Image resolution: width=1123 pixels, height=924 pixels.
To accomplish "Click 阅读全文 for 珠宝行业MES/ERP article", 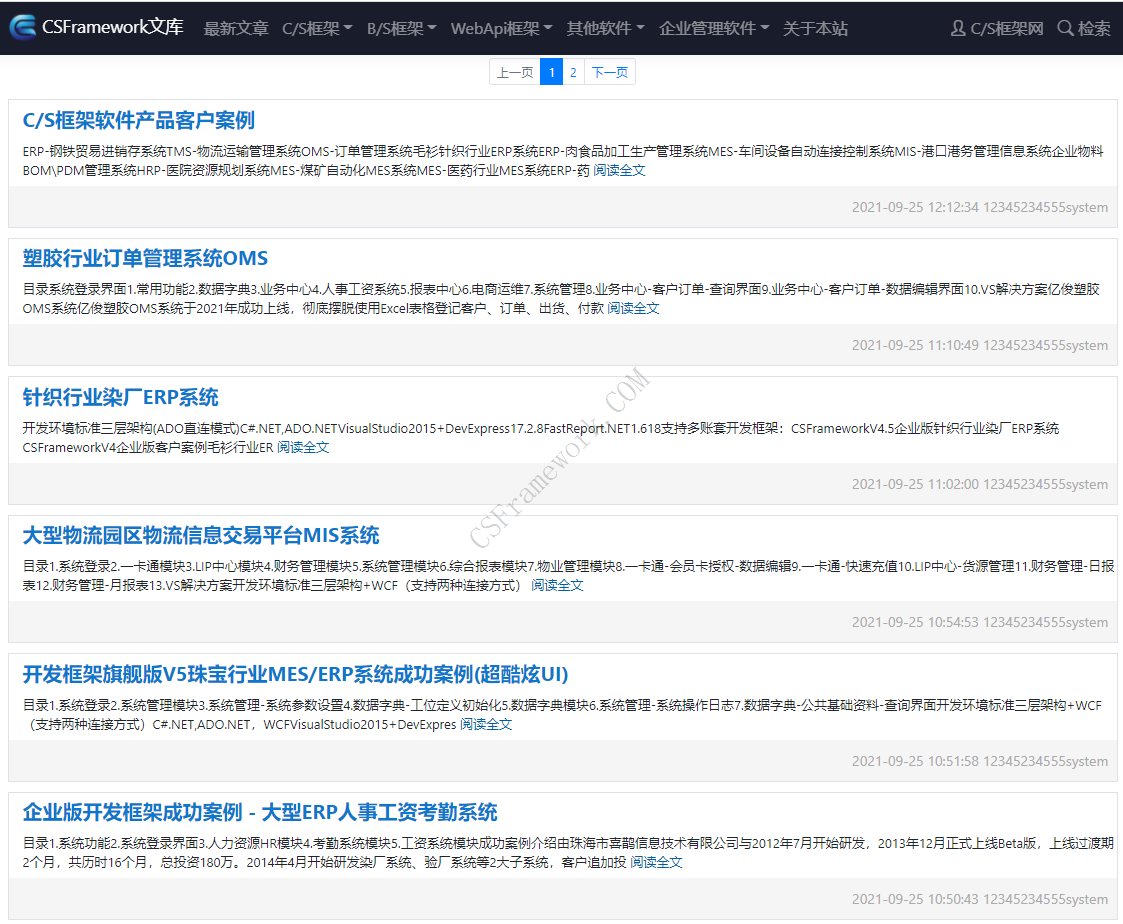I will tap(486, 725).
